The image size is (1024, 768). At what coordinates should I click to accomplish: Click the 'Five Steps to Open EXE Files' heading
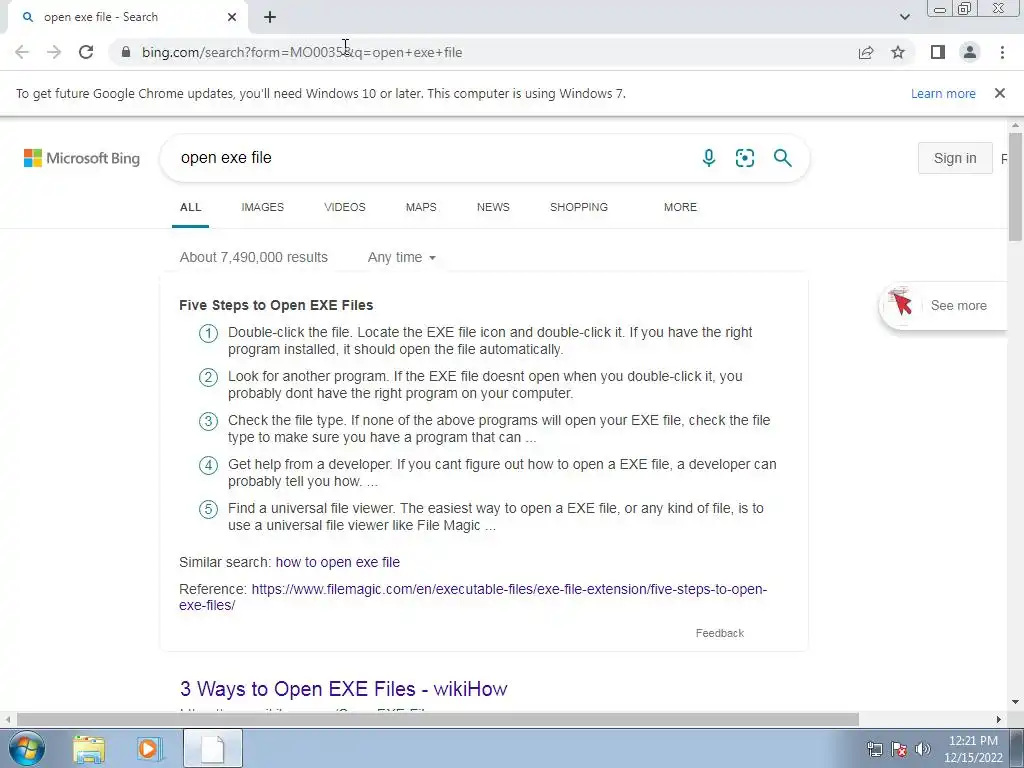[x=276, y=305]
